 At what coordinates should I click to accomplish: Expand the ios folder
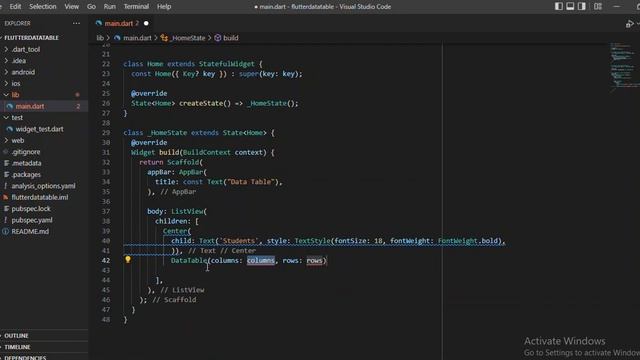click(16, 84)
